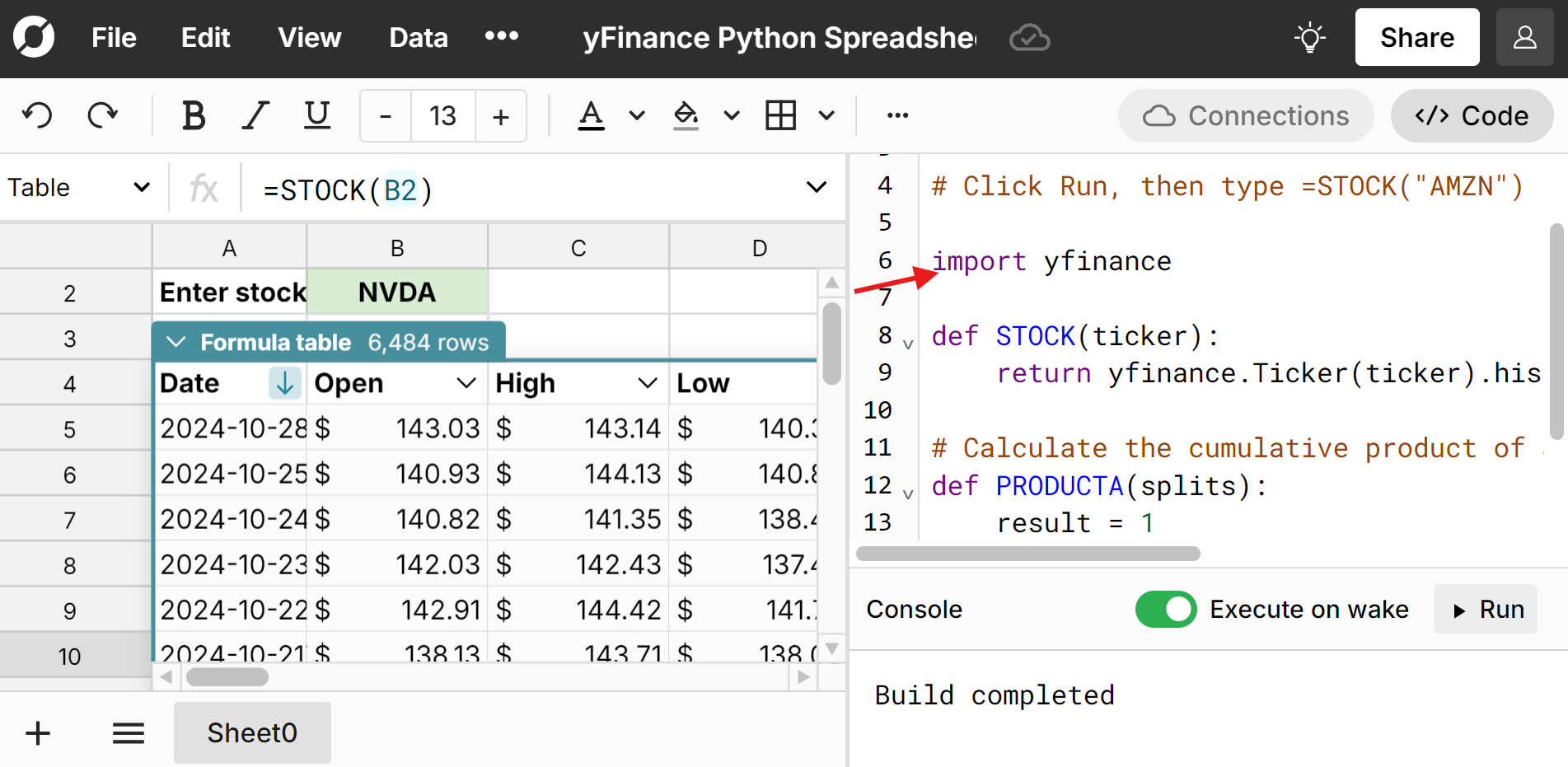Open the Open column filter dropdown
Screen dimensions: 1568x767
click(x=466, y=382)
